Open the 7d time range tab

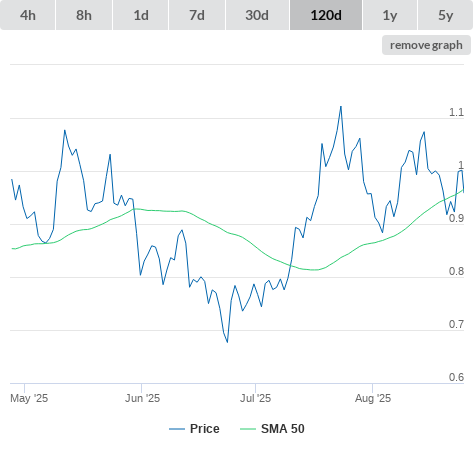click(x=197, y=15)
